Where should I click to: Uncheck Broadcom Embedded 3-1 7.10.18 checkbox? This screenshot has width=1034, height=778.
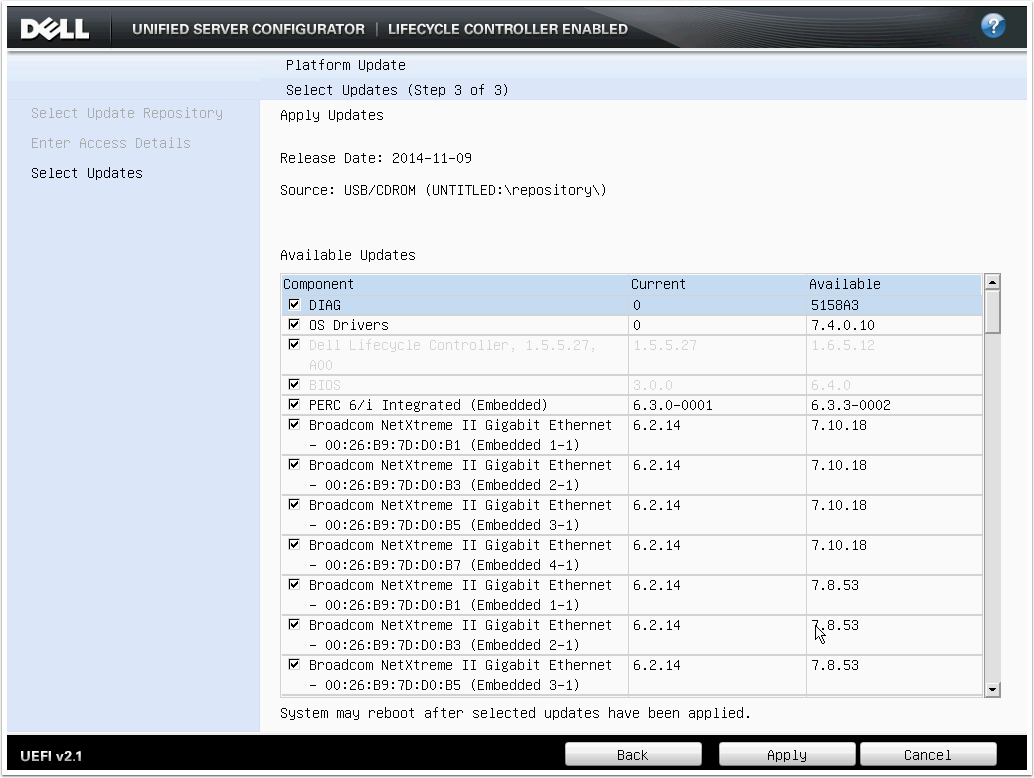(x=294, y=504)
